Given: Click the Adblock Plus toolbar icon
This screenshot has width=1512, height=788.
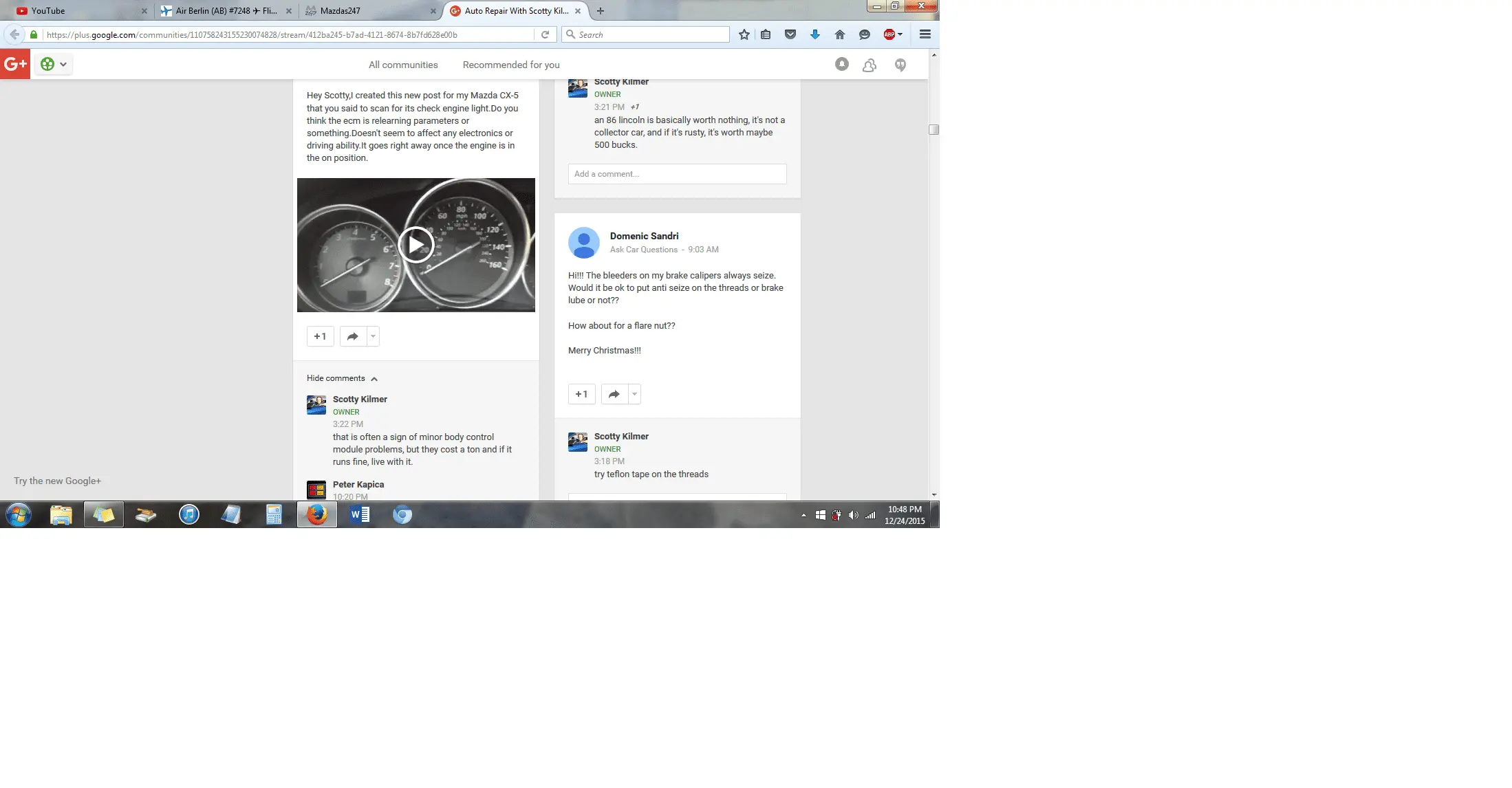Looking at the screenshot, I should (889, 34).
